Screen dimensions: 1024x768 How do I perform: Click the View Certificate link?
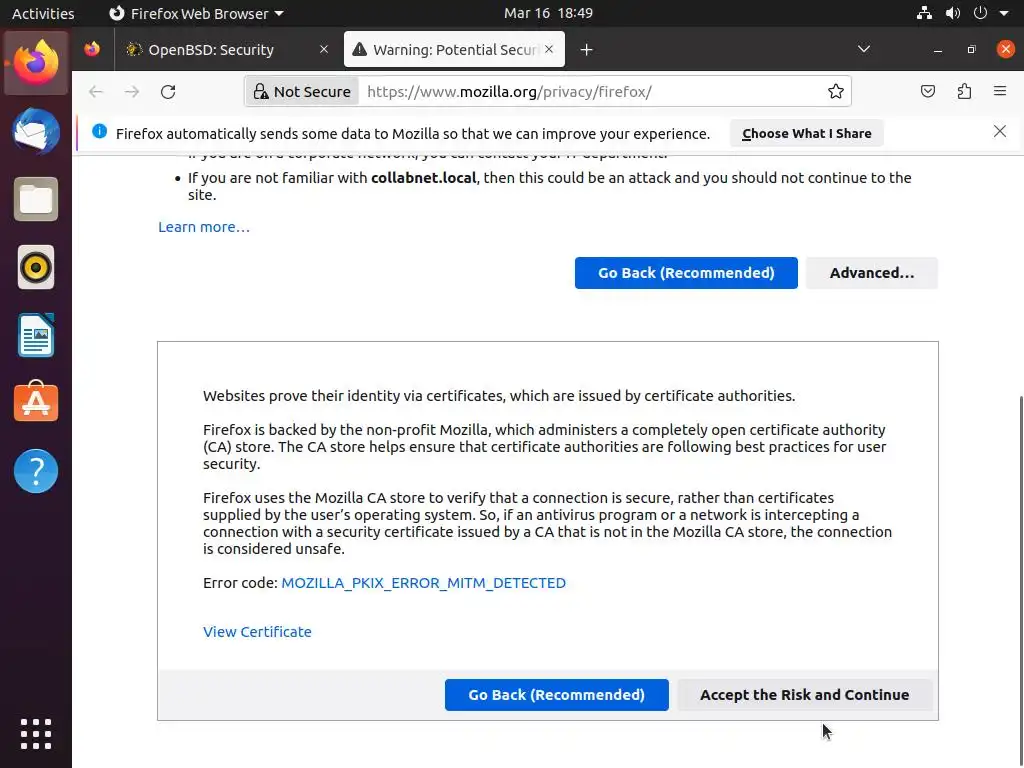257,632
